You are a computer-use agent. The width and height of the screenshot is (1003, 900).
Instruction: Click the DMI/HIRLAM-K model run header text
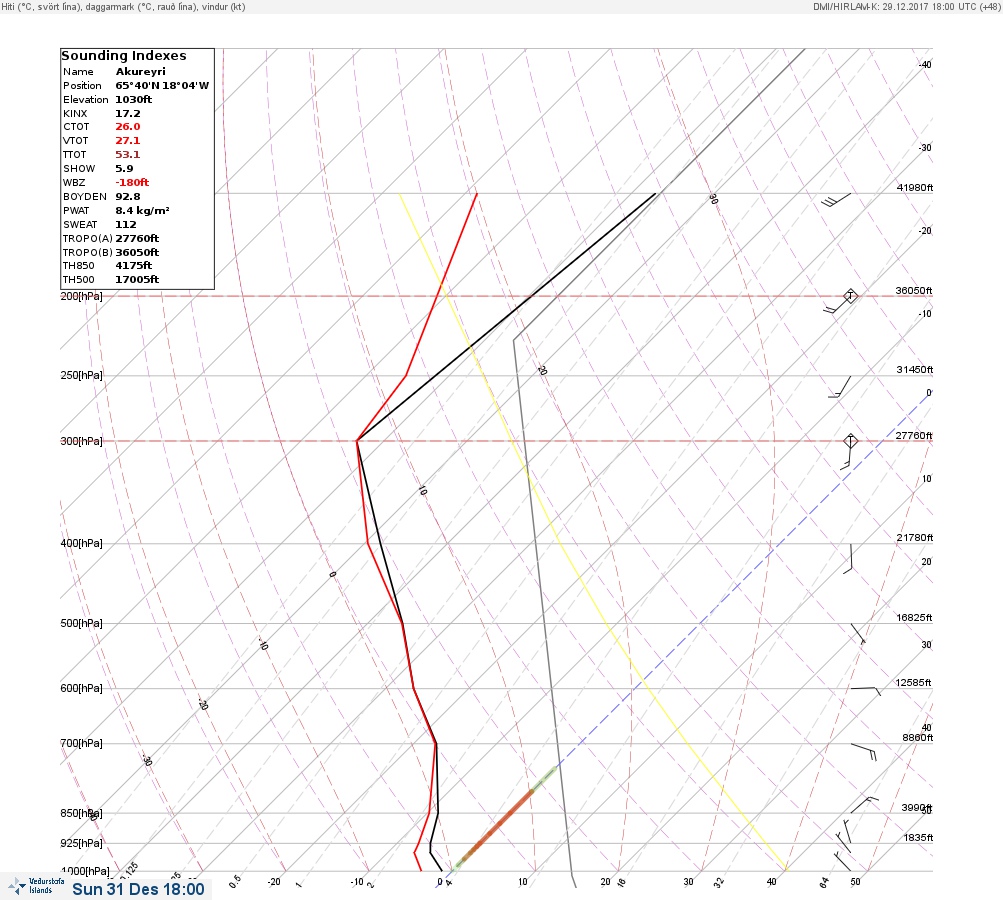906,6
